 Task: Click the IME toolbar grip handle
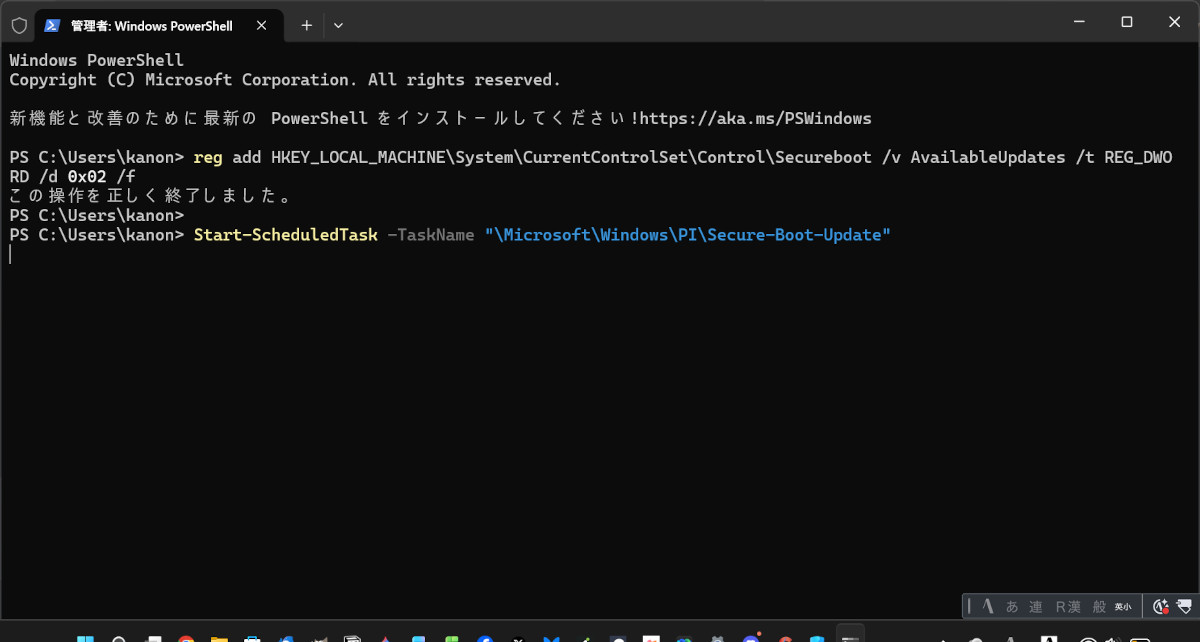coord(969,606)
